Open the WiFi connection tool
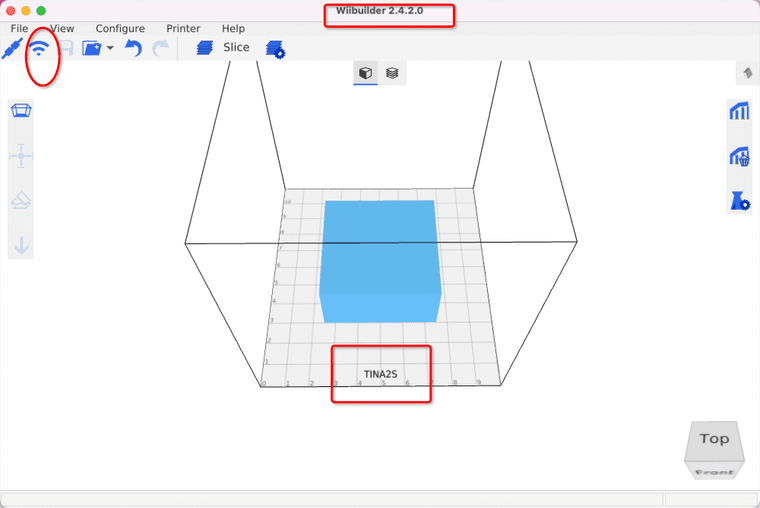 pos(40,48)
